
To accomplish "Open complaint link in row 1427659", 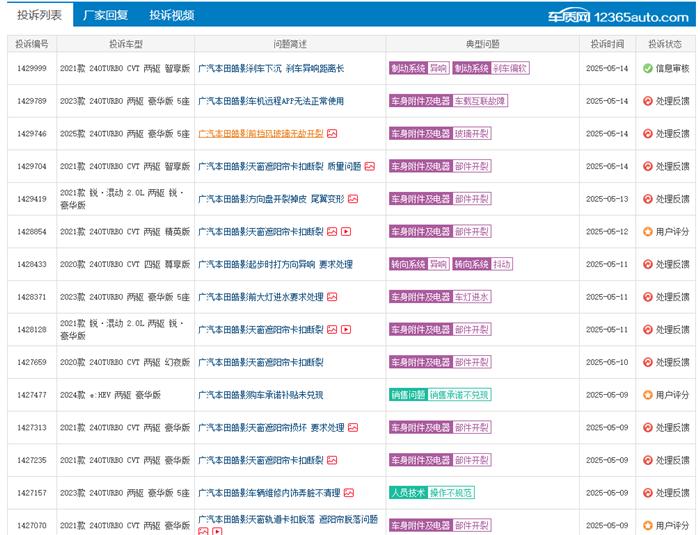I will (x=261, y=362).
